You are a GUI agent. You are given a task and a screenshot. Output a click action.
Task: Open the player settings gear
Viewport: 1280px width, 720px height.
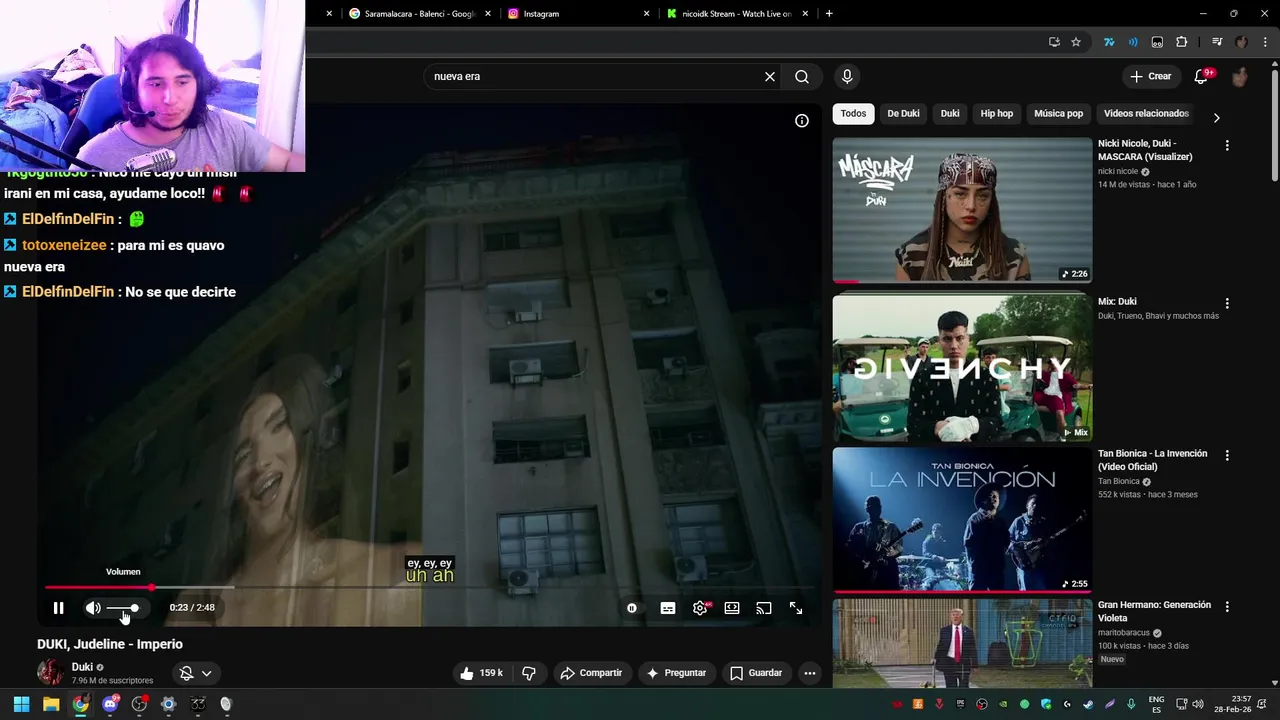[700, 608]
